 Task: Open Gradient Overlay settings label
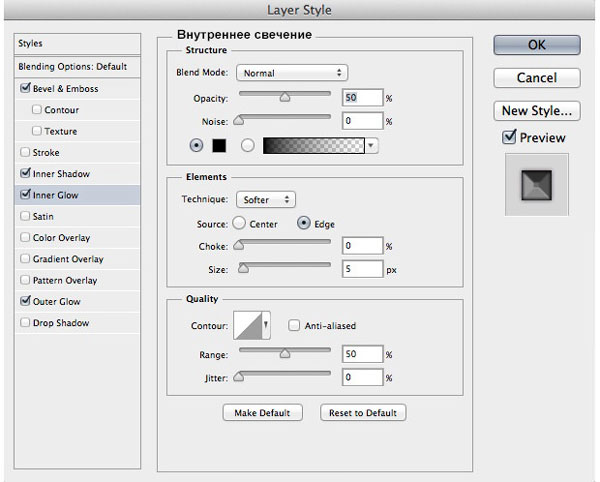68,259
